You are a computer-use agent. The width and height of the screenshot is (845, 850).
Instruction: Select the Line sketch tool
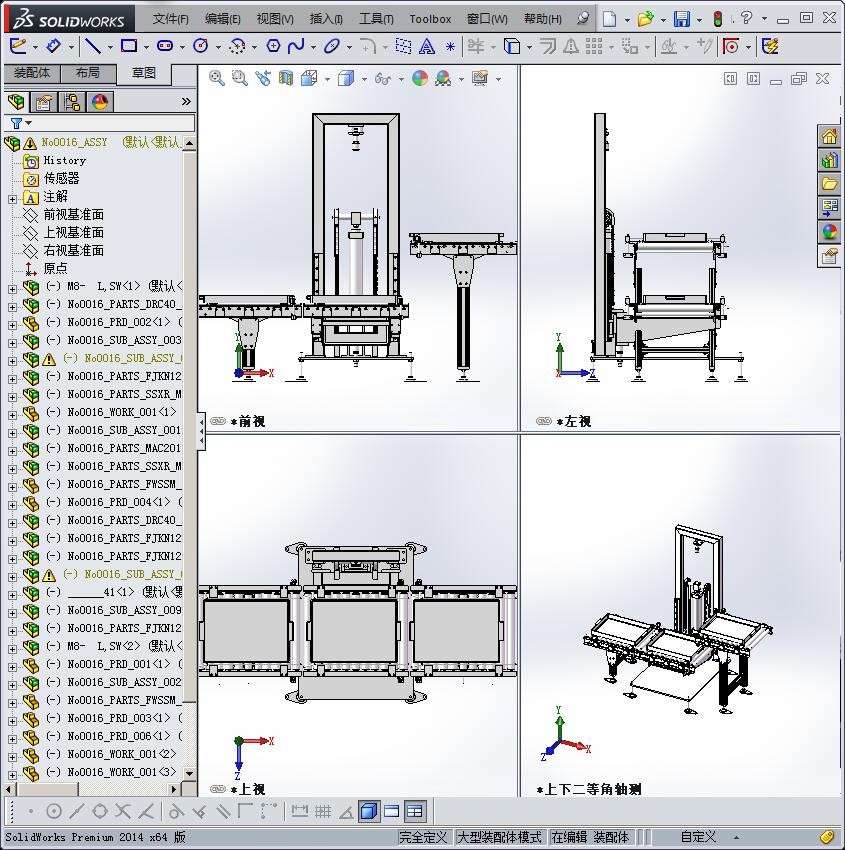point(93,47)
